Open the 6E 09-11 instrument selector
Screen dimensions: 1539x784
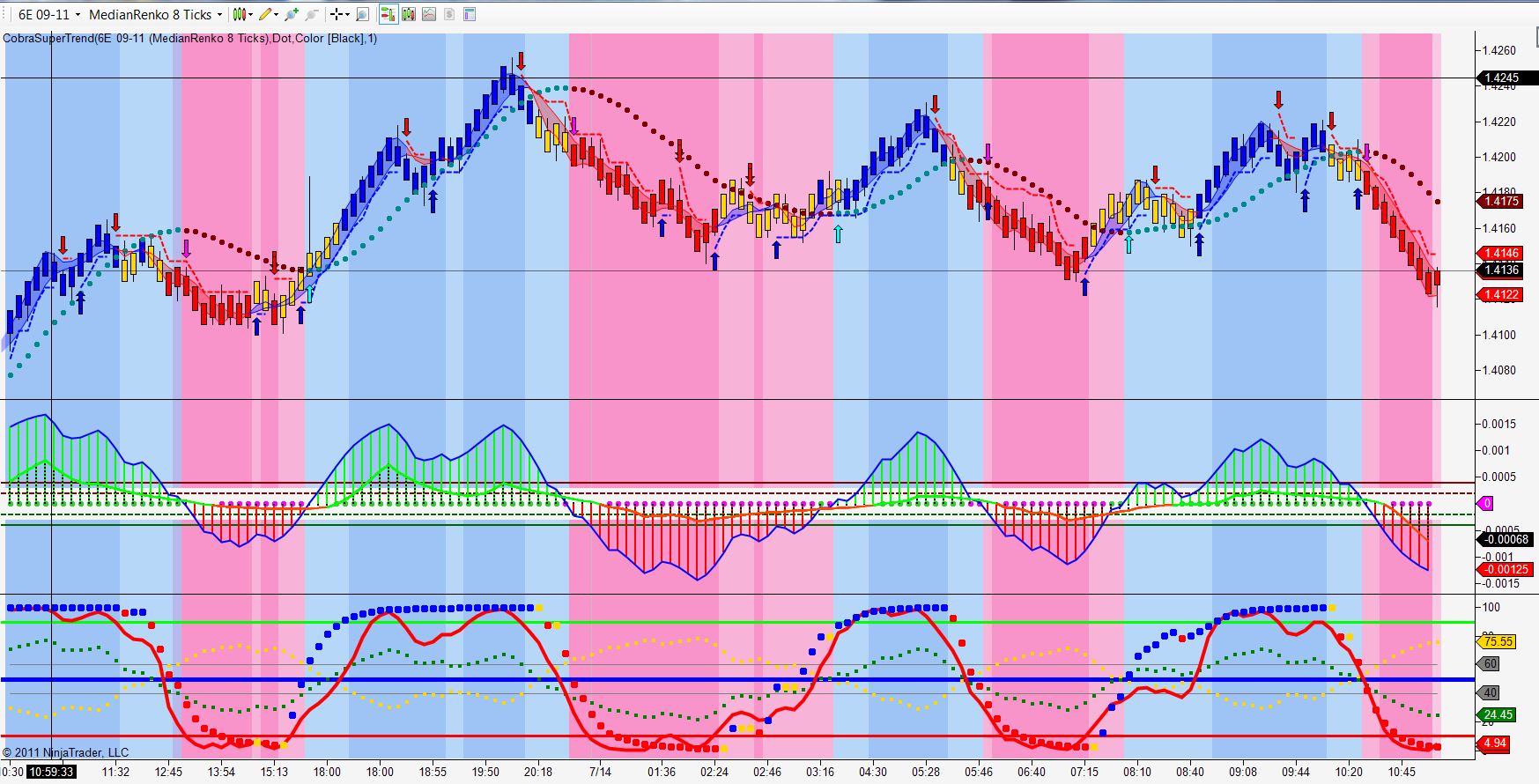coord(49,14)
